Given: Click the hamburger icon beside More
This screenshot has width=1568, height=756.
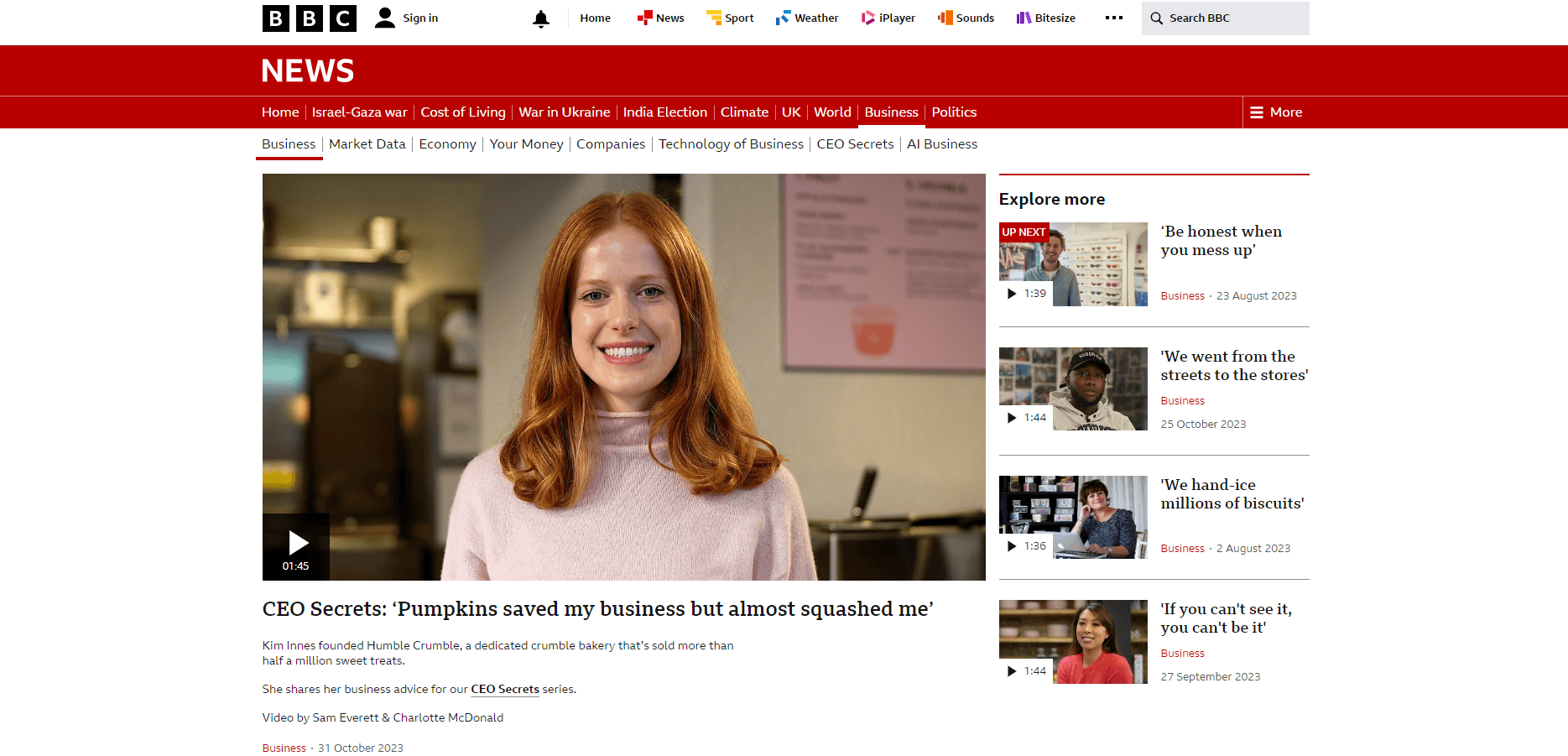Looking at the screenshot, I should point(1257,112).
